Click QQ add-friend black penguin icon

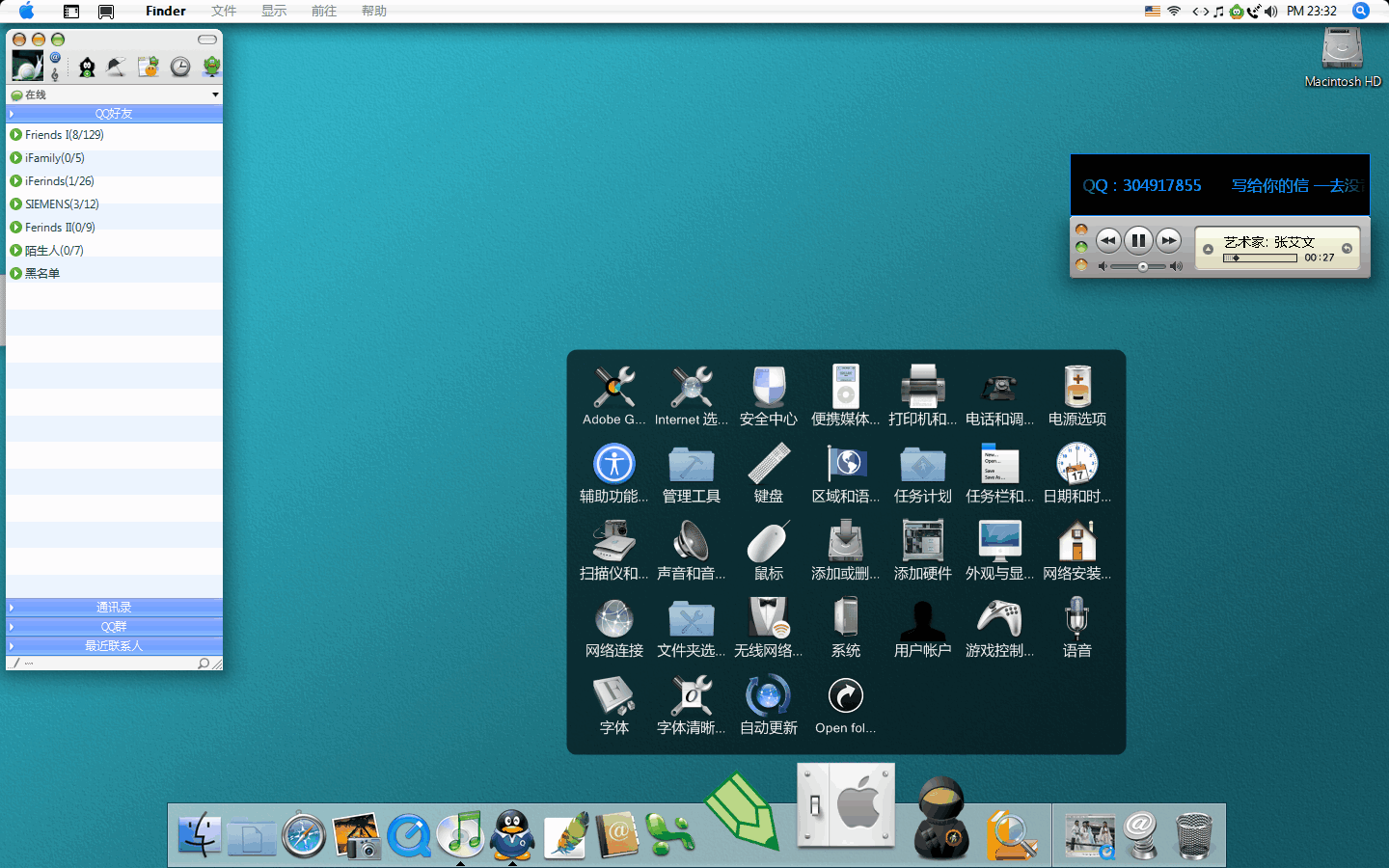point(87,67)
